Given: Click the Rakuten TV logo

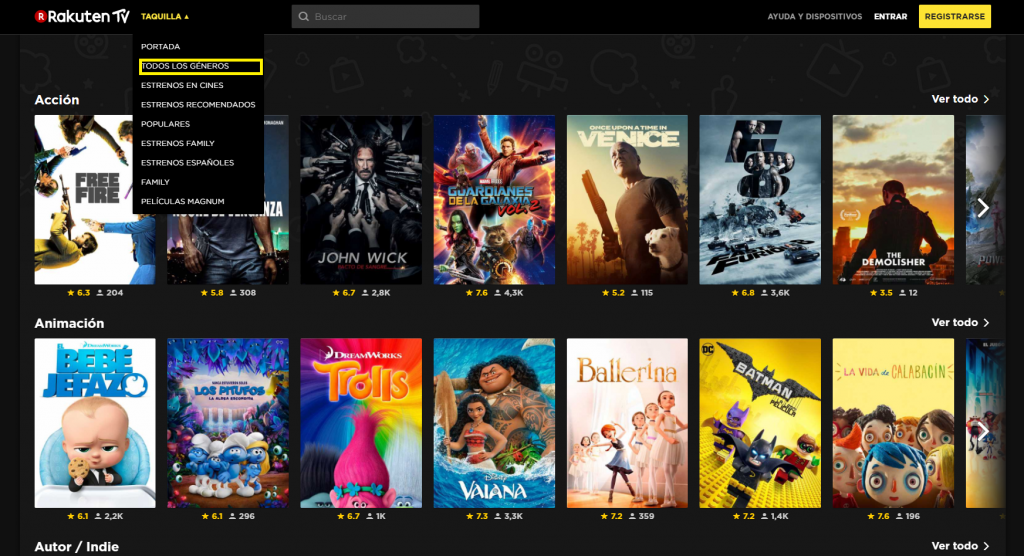Looking at the screenshot, I should coord(82,16).
